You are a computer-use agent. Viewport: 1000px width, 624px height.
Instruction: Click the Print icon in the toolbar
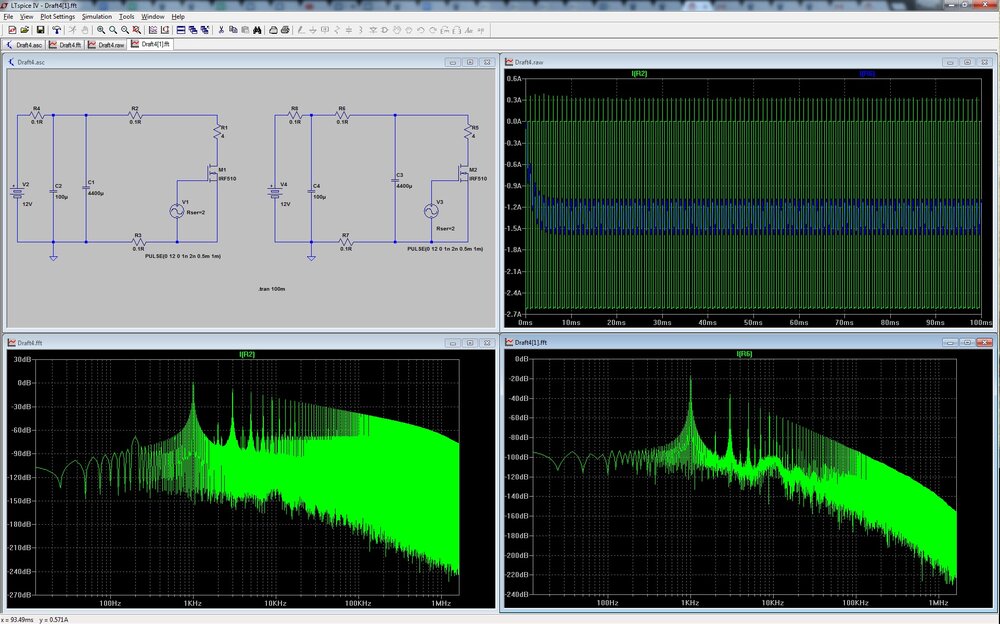286,30
